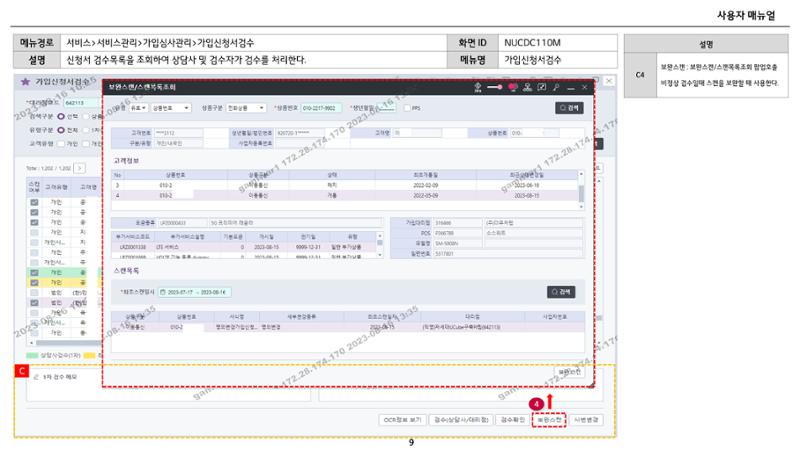Screen dimensions: 800x450
Task: Click the 검수확인 button
Action: [x=513, y=420]
